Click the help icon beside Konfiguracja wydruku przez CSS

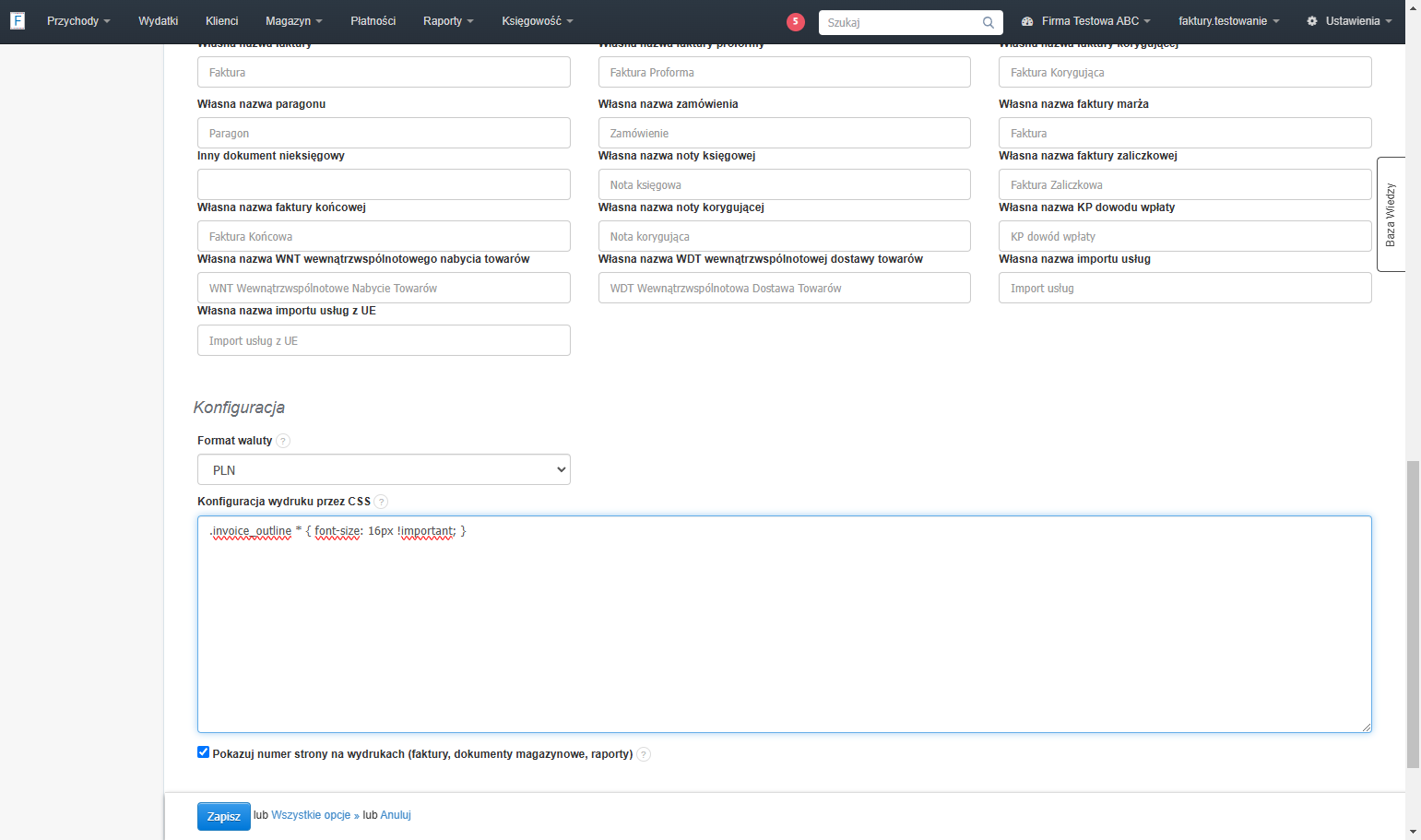381,502
